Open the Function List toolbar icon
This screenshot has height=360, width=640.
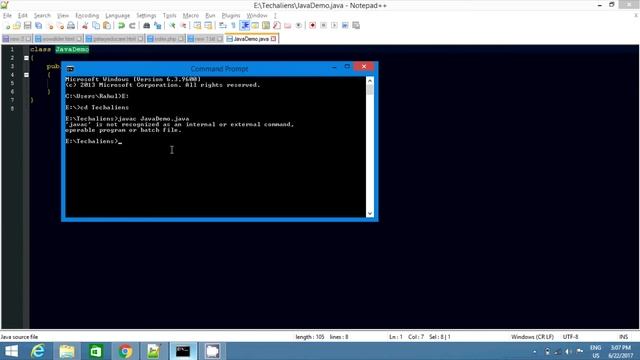[277, 26]
